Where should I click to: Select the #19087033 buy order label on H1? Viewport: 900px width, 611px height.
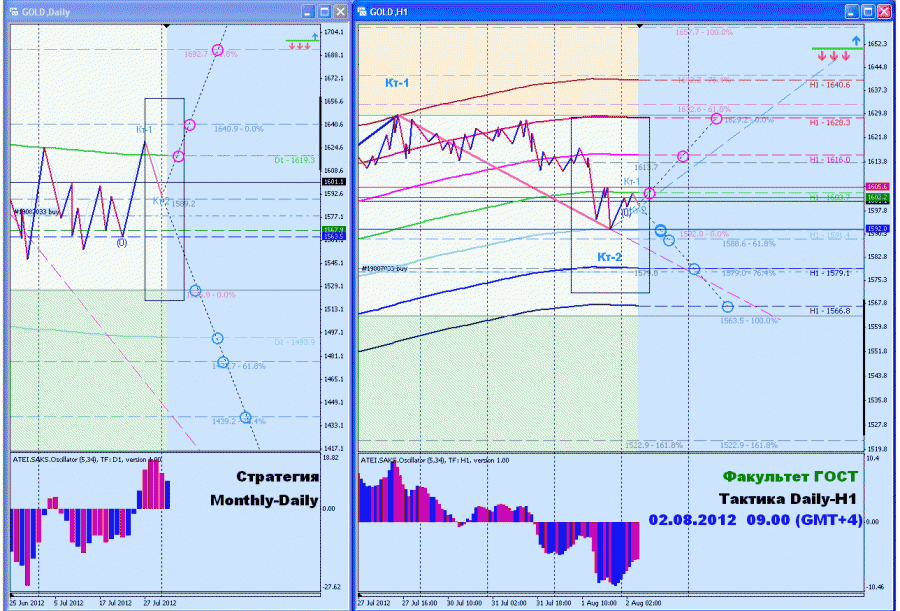point(385,268)
